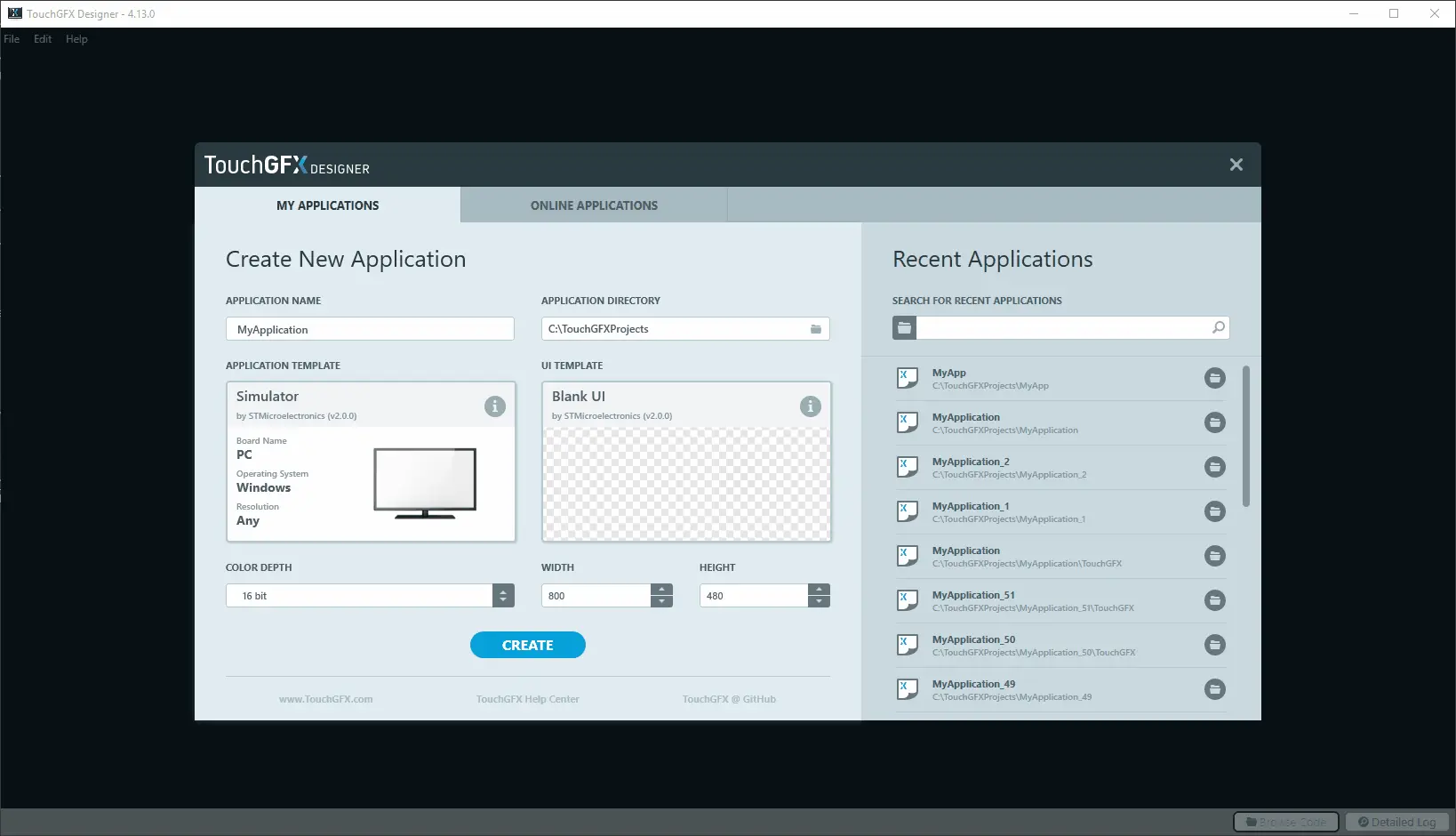Click MyApplication_1 project file icon
Image resolution: width=1456 pixels, height=836 pixels.
(907, 511)
